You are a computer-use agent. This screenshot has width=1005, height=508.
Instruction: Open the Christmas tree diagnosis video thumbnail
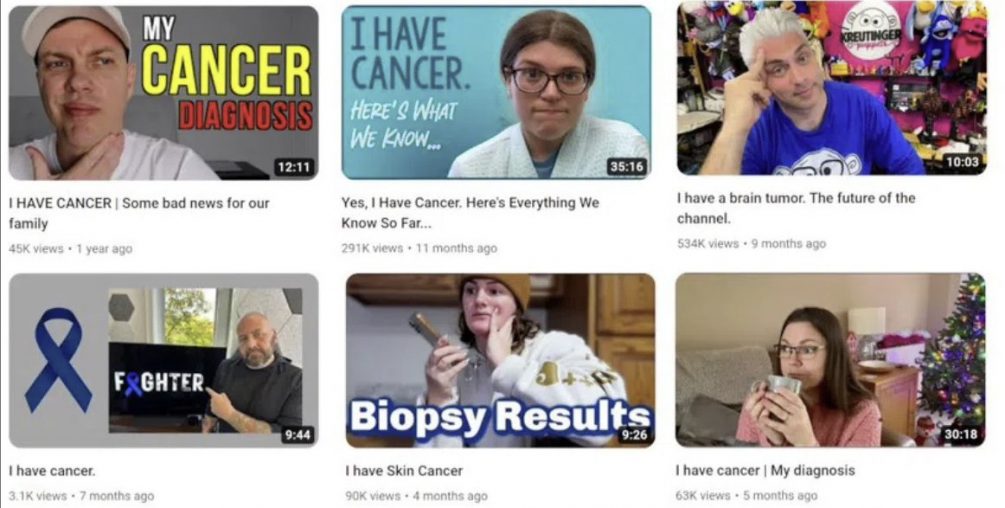831,360
